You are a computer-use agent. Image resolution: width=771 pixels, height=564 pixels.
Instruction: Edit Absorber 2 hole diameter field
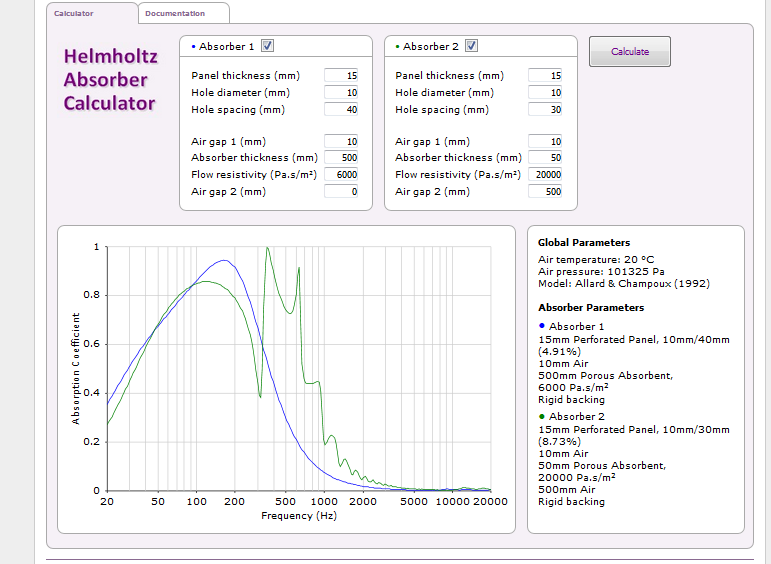point(545,92)
